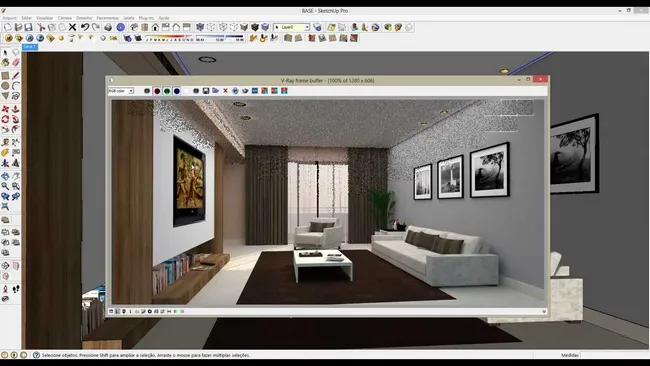650x366 pixels.
Task: Switch to Front house view icon
Action: (155, 27)
